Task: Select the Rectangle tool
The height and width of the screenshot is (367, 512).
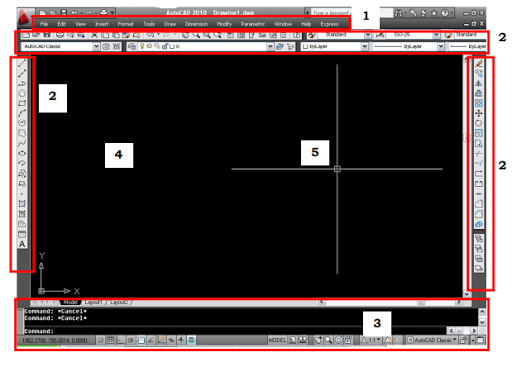Action: (22, 103)
